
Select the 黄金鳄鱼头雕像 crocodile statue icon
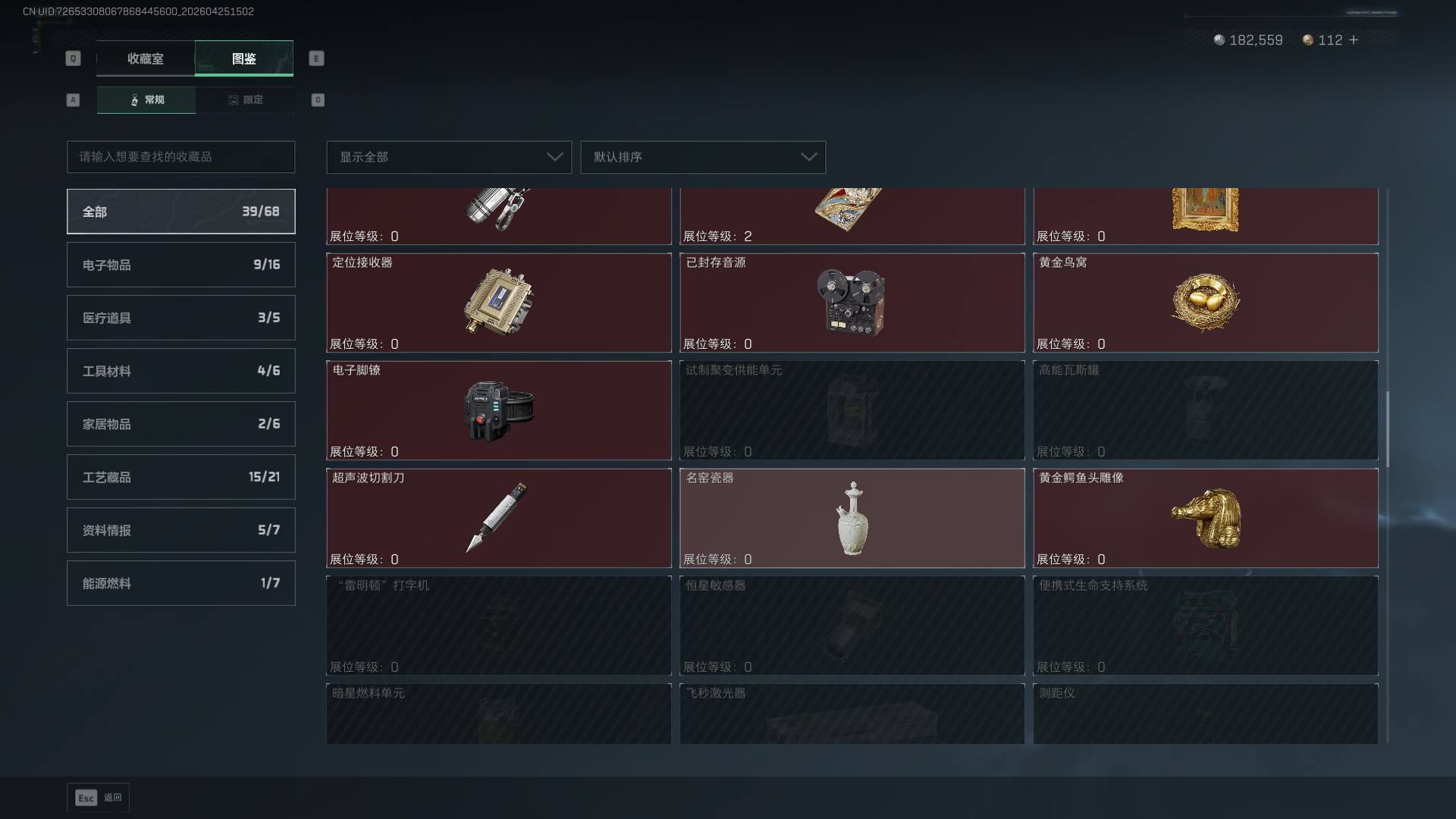pyautogui.click(x=1206, y=519)
